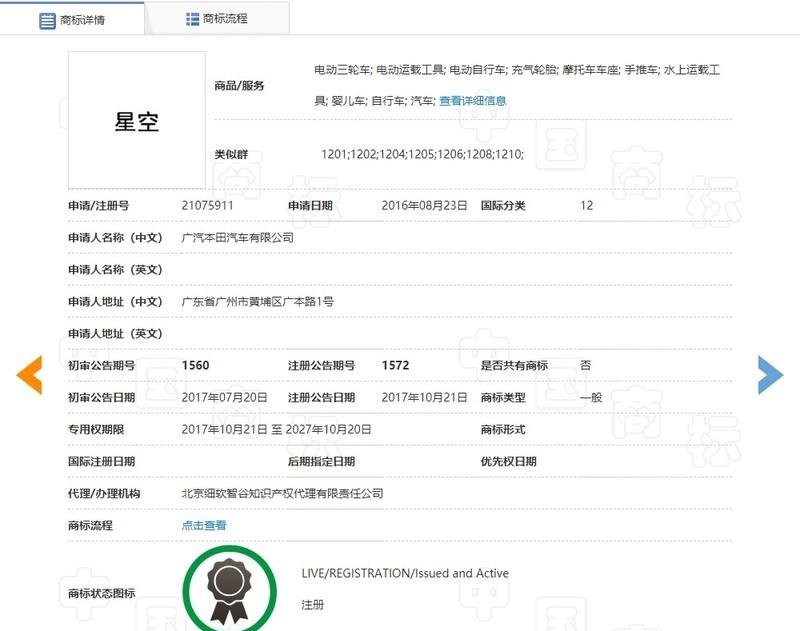This screenshot has height=631, width=800.
Task: Click the 国际注册日期 label
Action: click(102, 462)
